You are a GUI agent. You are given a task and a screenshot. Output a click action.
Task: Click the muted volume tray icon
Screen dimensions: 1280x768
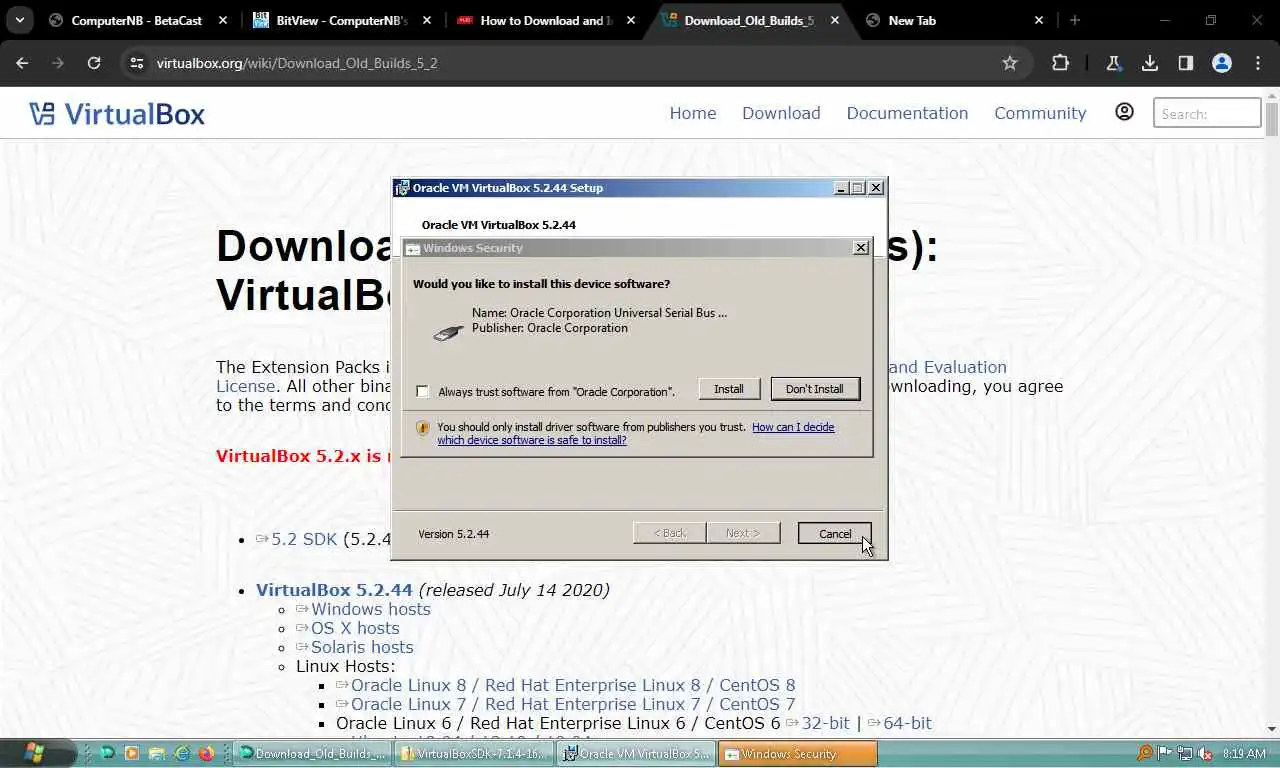(1206, 753)
